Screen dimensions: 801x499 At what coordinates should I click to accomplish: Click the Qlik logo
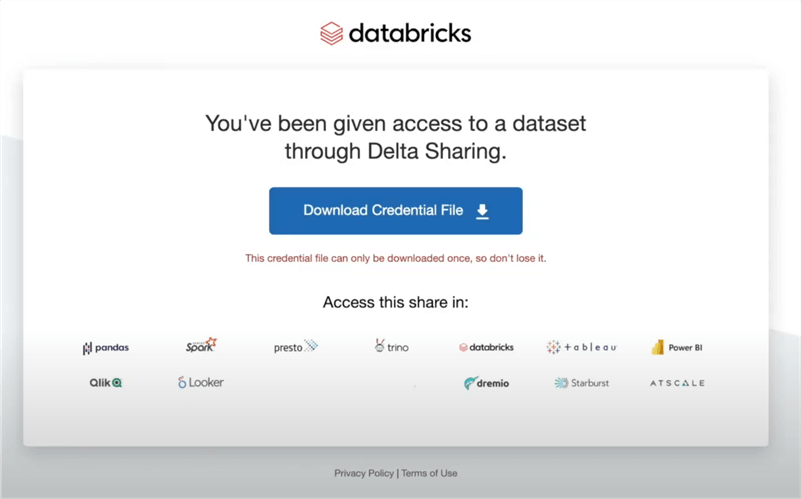[105, 383]
